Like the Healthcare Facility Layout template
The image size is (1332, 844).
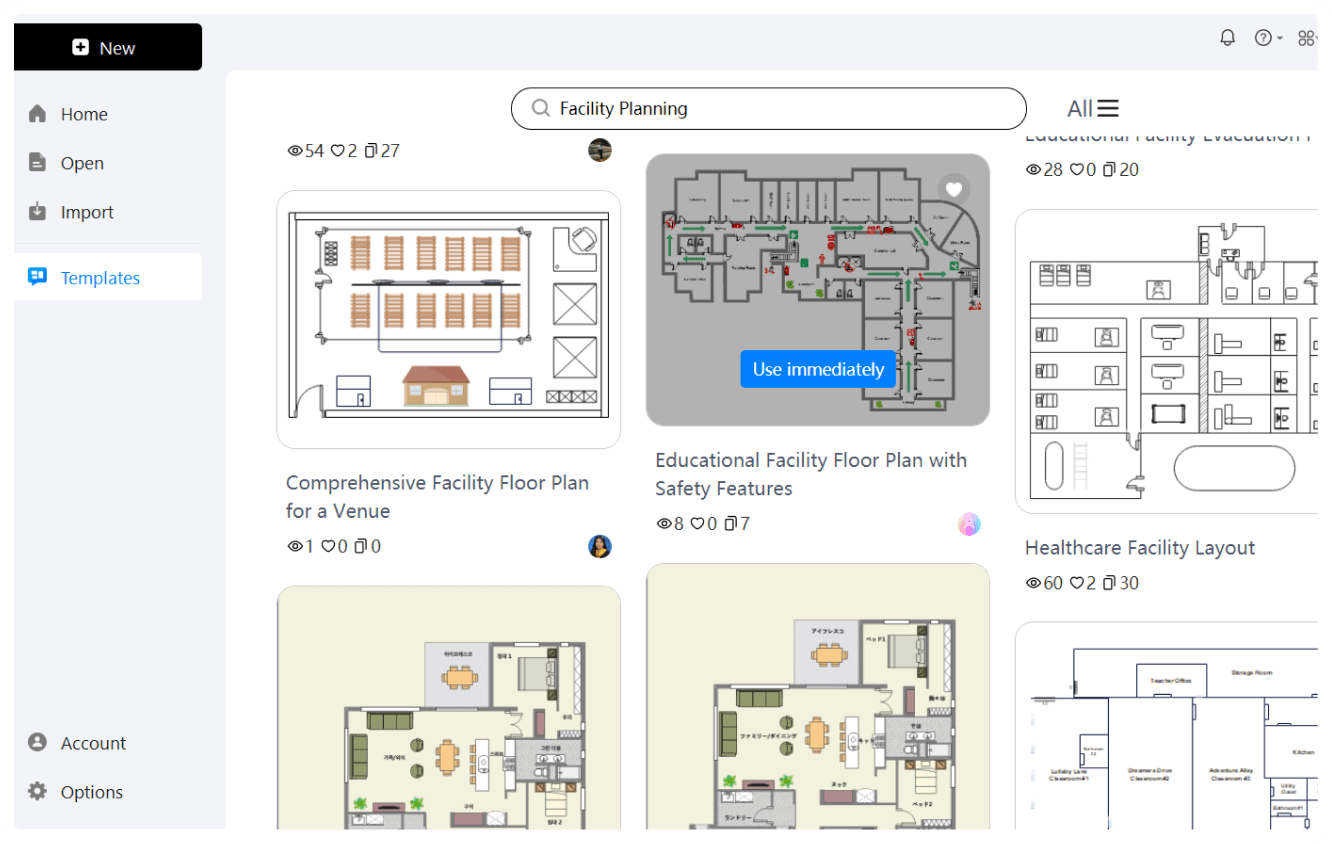coord(1077,583)
